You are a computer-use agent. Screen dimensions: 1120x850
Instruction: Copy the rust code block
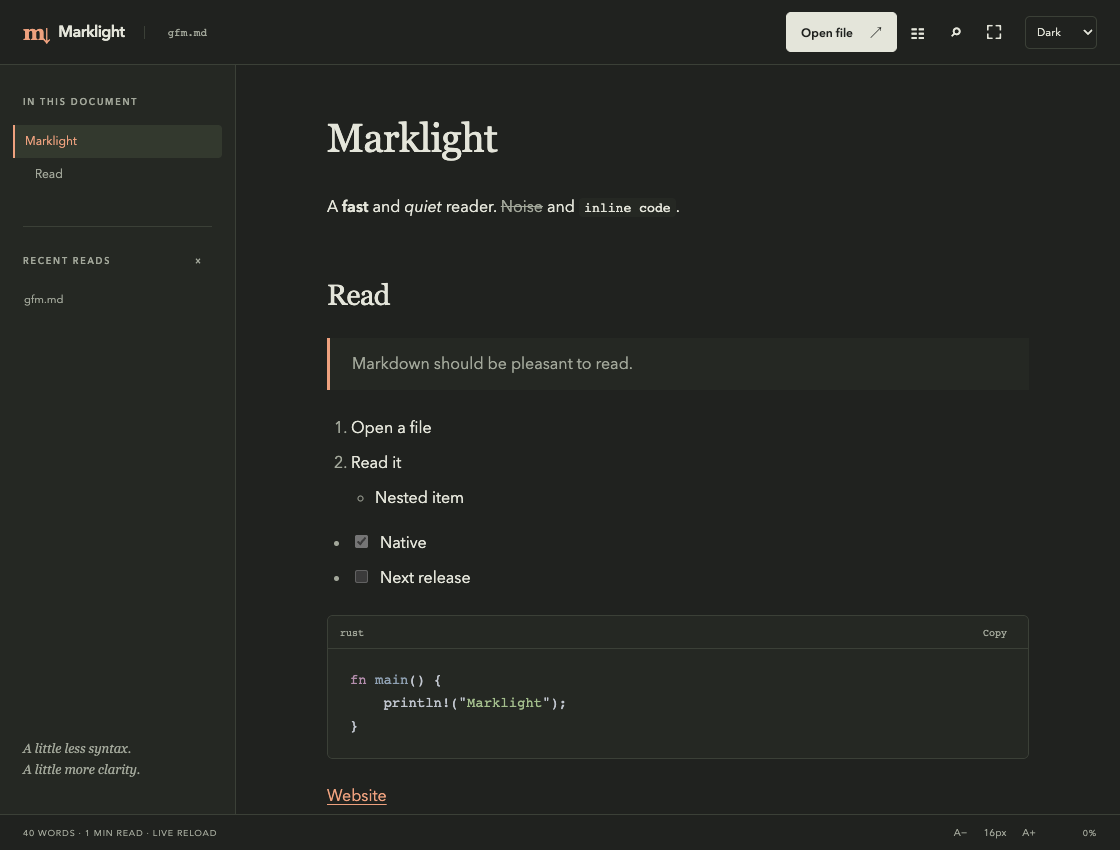point(994,633)
